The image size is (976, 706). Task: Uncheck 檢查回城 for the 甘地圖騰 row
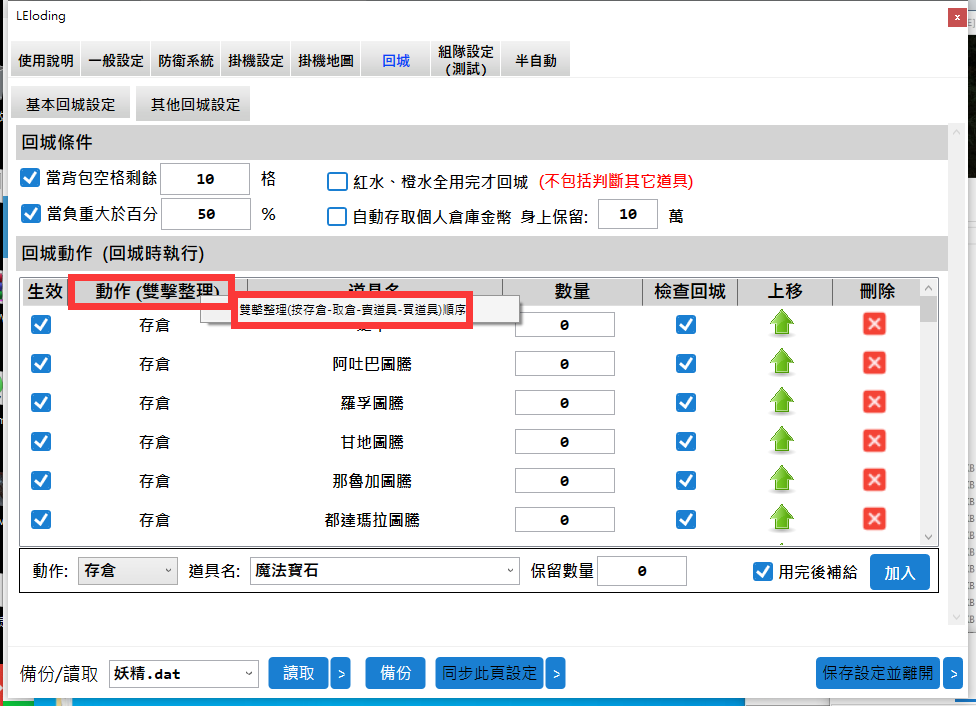tap(686, 442)
